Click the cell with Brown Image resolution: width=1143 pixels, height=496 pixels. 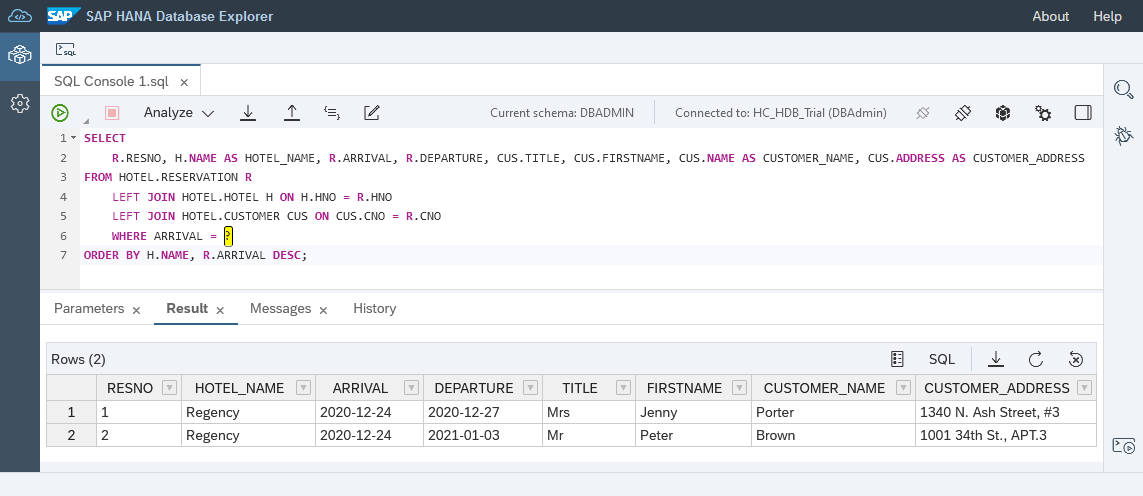(833, 435)
